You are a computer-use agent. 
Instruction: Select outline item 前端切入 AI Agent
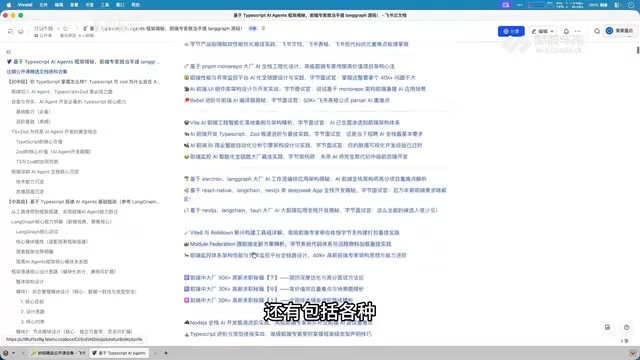point(62,92)
